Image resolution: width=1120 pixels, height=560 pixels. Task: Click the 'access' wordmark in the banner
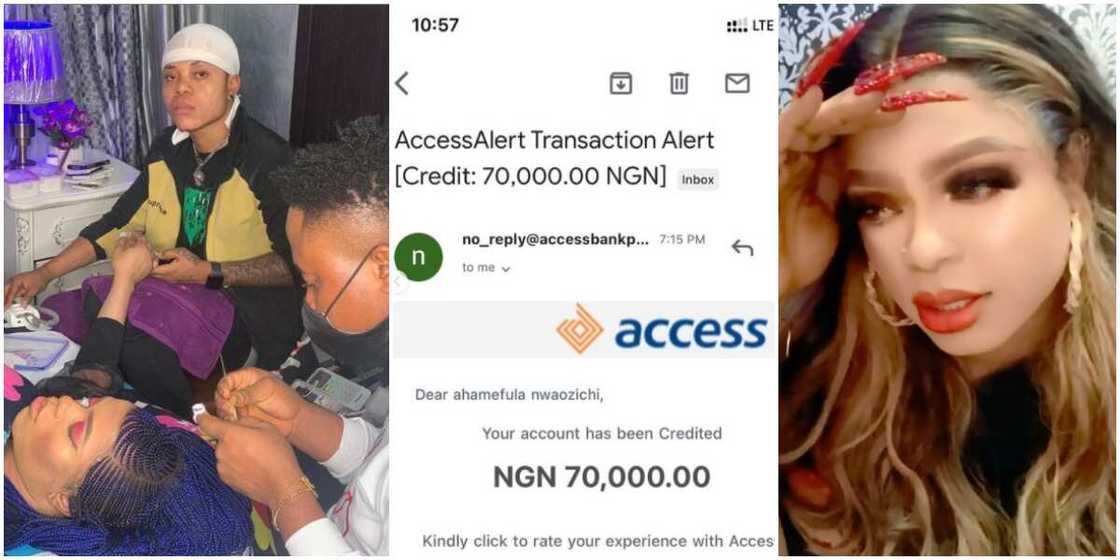click(690, 330)
